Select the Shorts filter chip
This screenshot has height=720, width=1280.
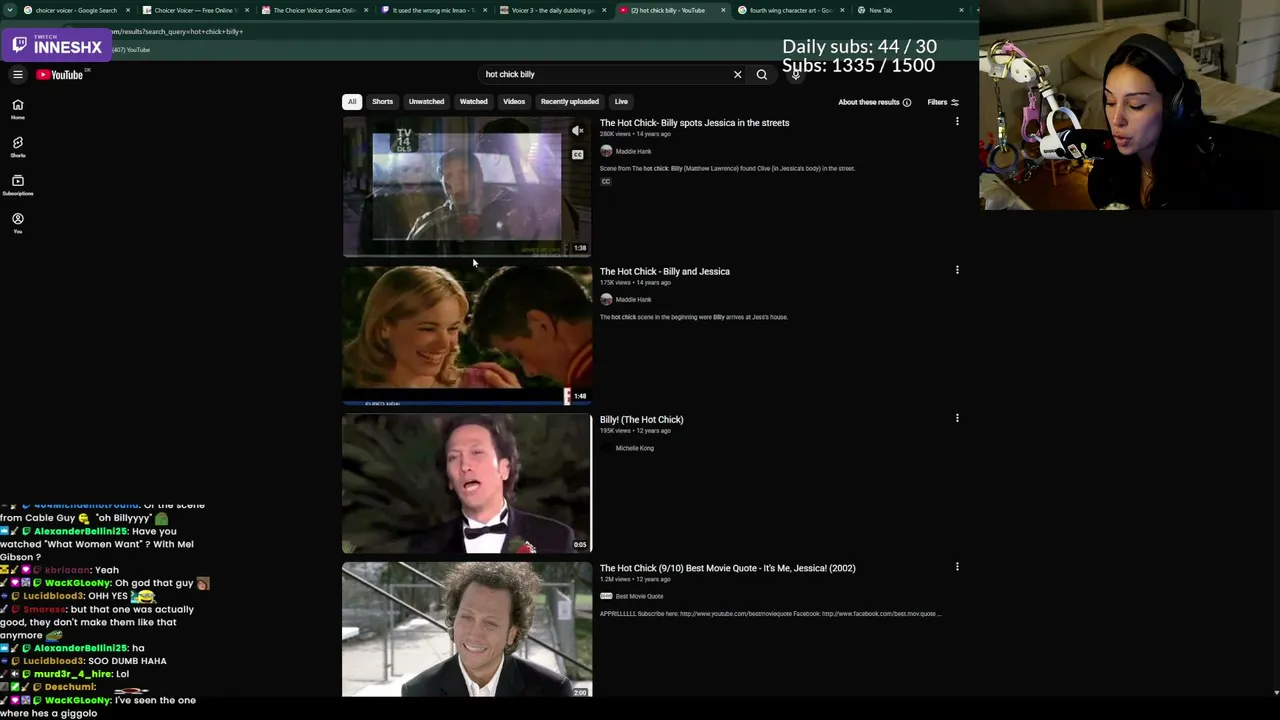pyautogui.click(x=383, y=101)
